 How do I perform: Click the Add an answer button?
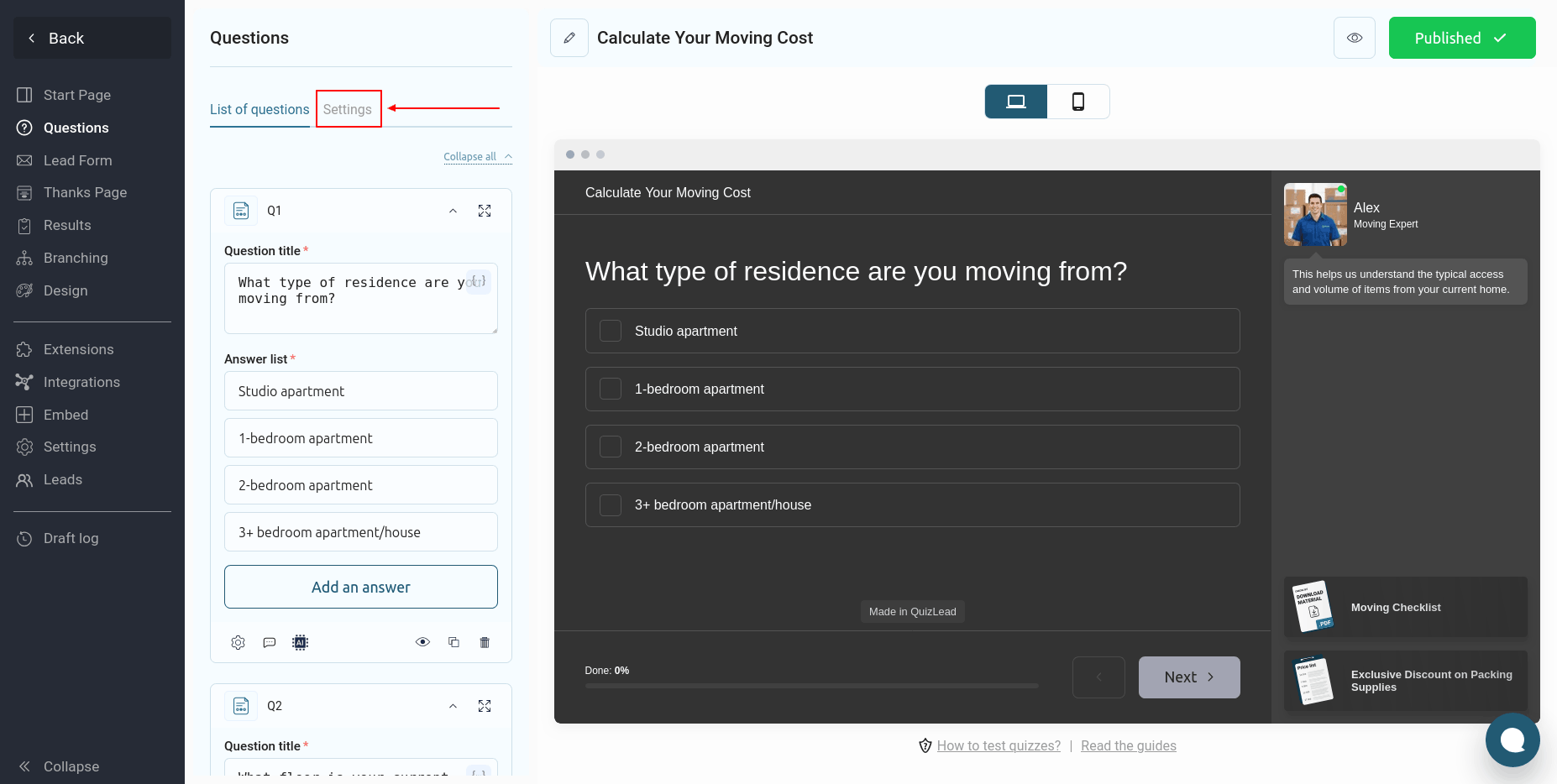coord(361,587)
